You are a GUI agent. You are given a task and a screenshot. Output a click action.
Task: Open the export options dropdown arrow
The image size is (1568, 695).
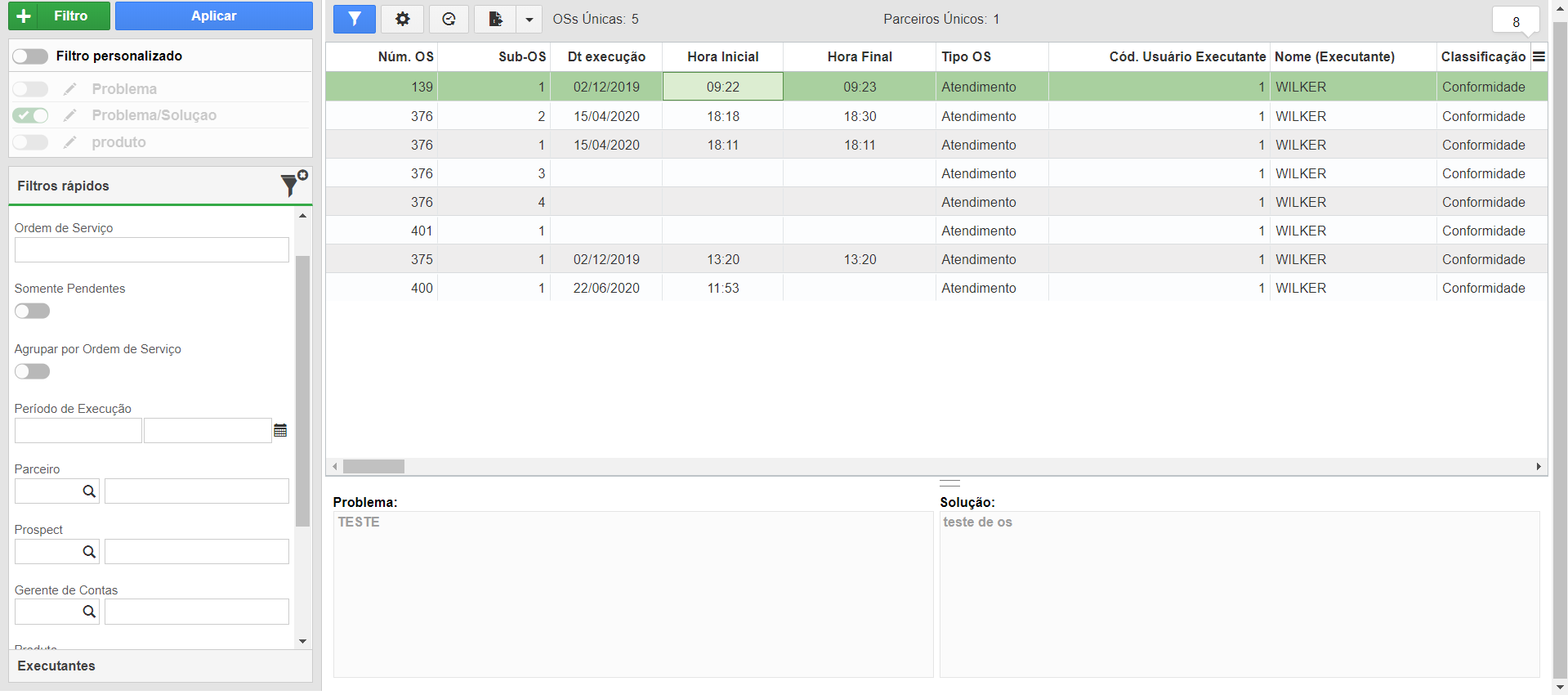pos(529,19)
